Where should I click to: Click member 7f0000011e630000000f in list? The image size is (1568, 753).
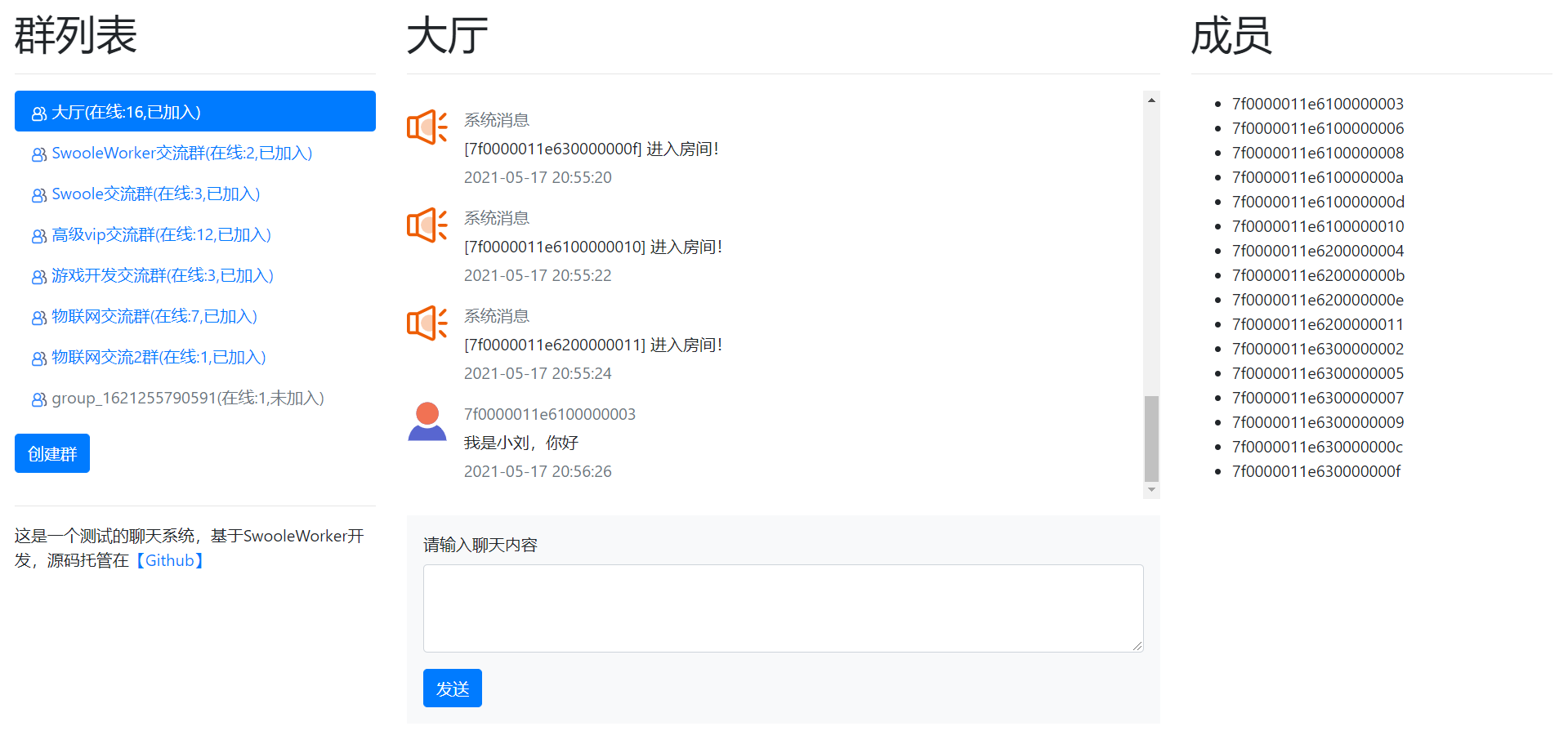coord(1316,471)
